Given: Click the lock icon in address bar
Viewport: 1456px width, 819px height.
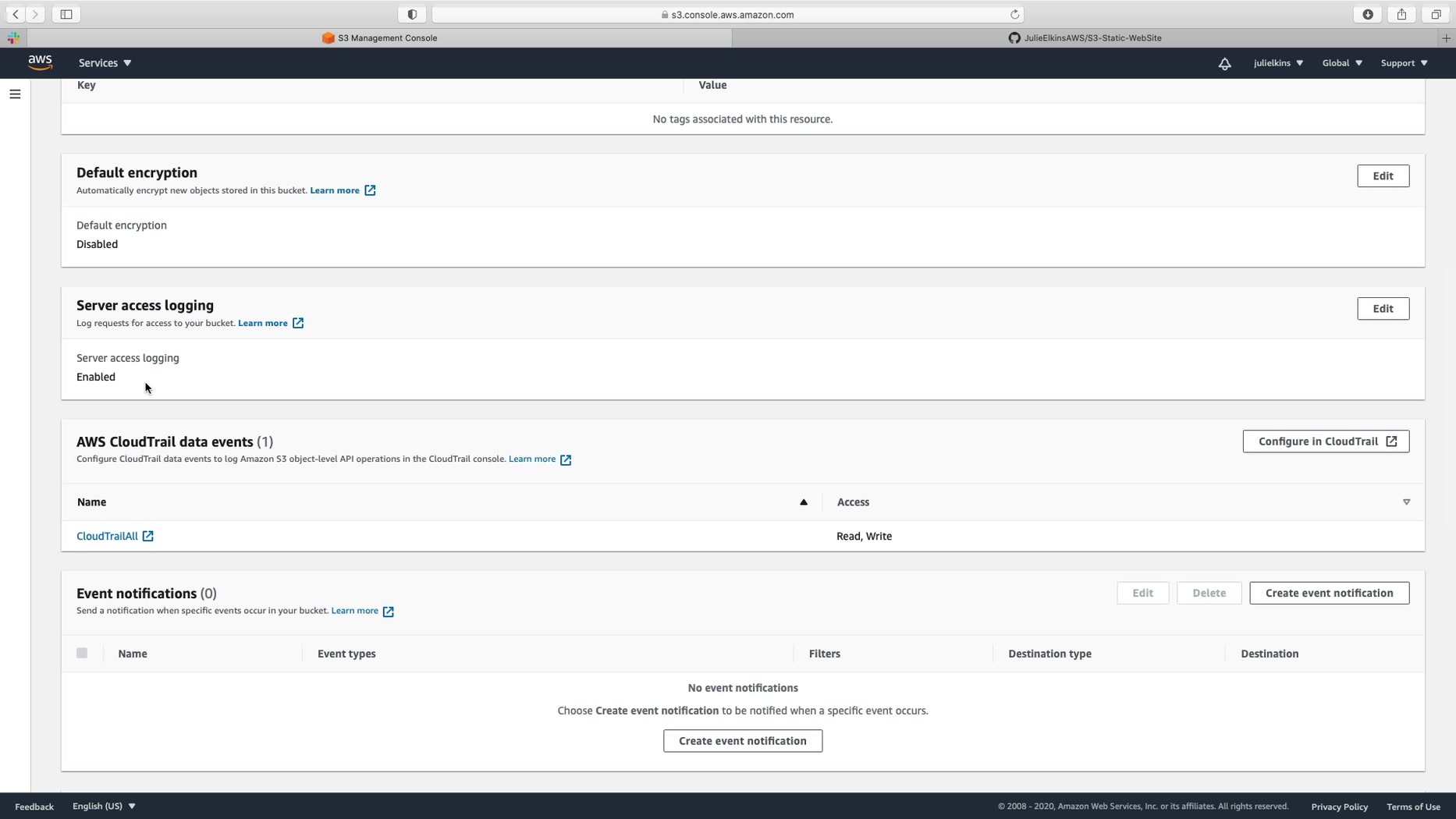Looking at the screenshot, I should click(x=665, y=15).
